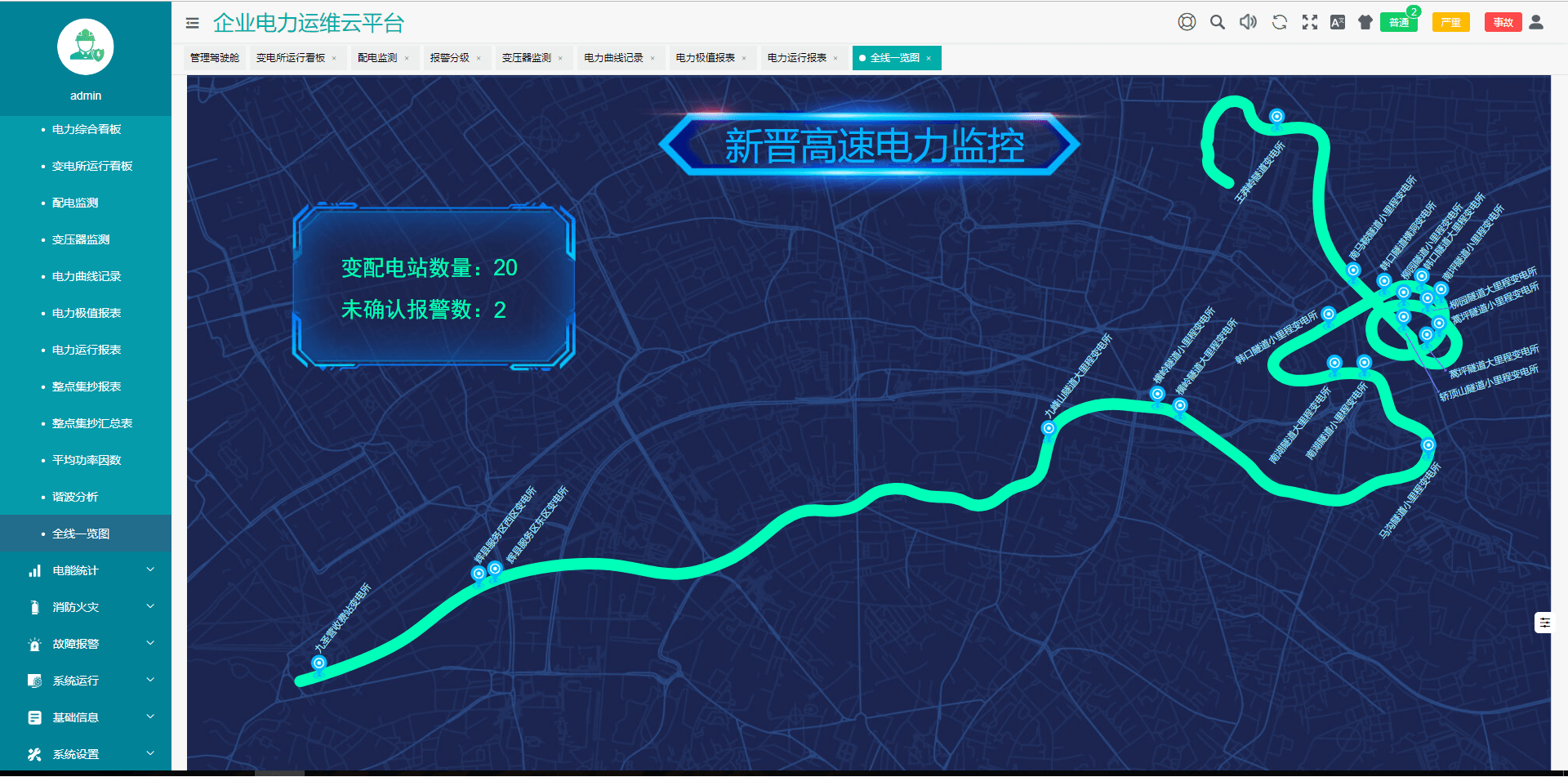Screen dimensions: 1568x777
Task: Click the 事故 red alarm button
Action: (1503, 22)
